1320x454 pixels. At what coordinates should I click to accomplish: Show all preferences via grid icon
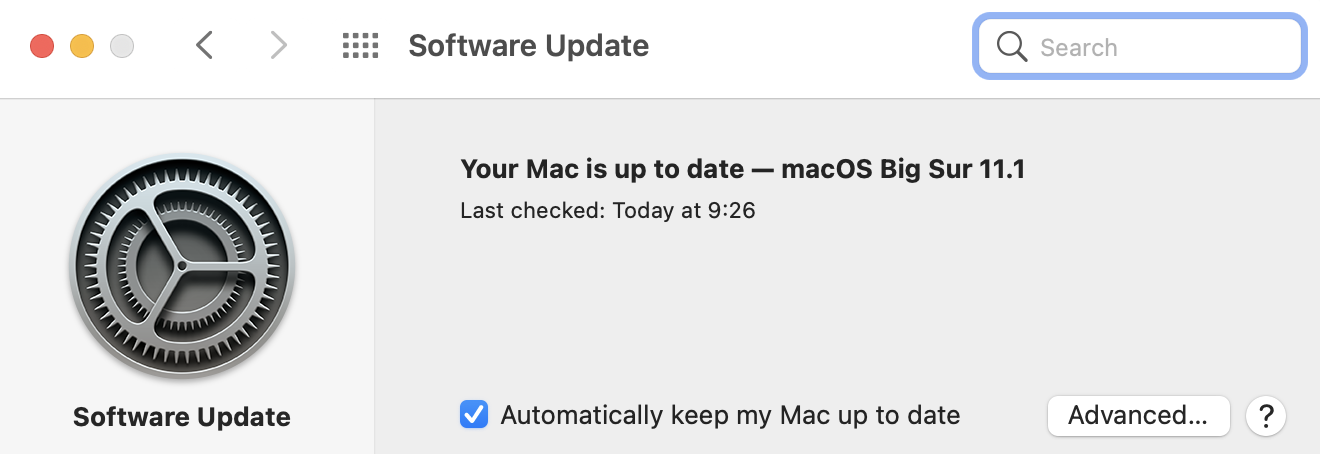click(360, 46)
